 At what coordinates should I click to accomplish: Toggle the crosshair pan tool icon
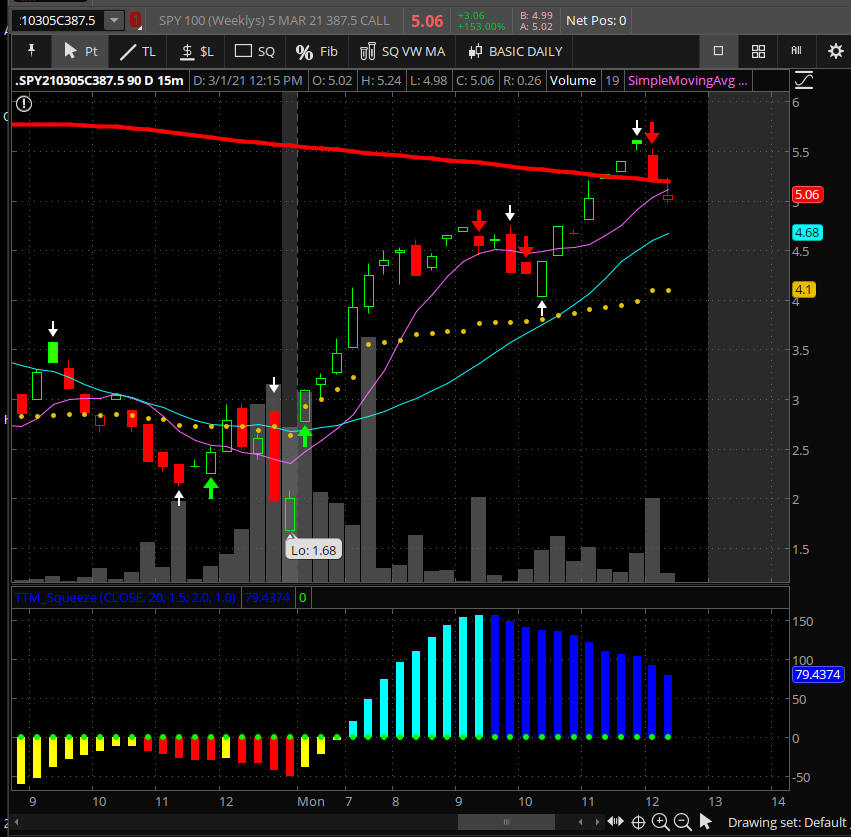tap(638, 822)
